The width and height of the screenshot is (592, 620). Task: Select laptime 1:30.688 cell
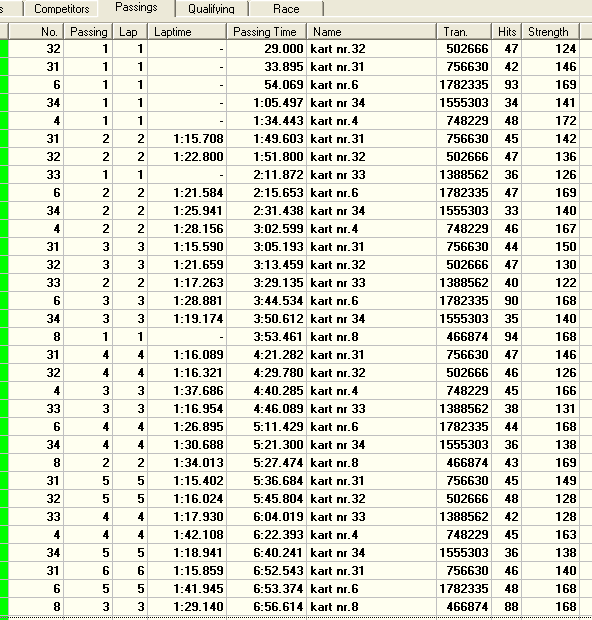pos(187,444)
